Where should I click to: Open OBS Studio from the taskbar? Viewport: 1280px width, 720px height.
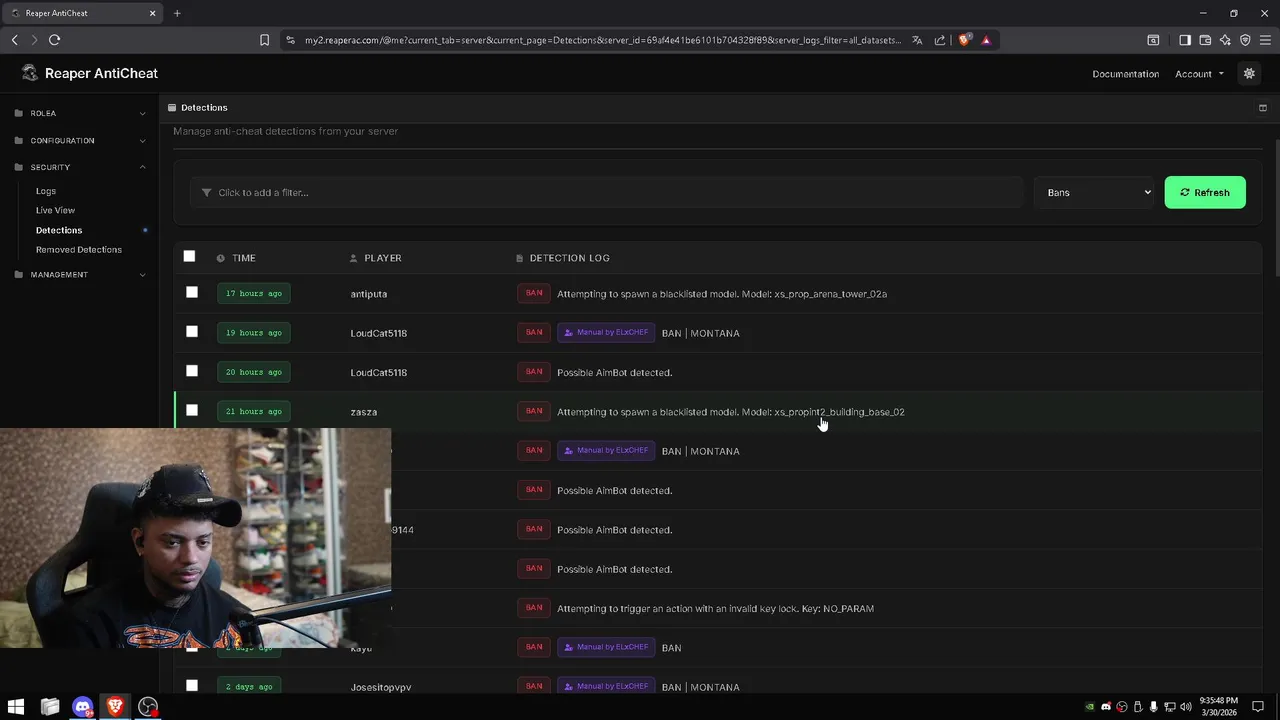pos(148,707)
